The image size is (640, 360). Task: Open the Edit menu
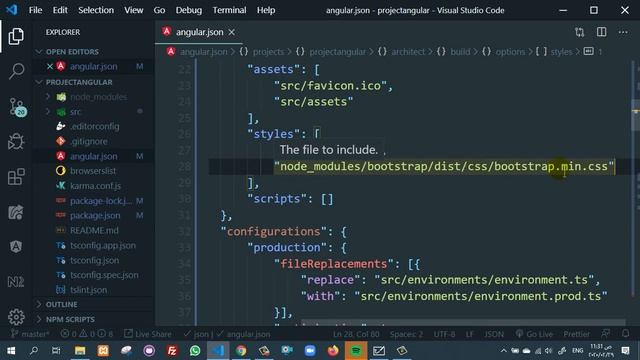click(60, 10)
